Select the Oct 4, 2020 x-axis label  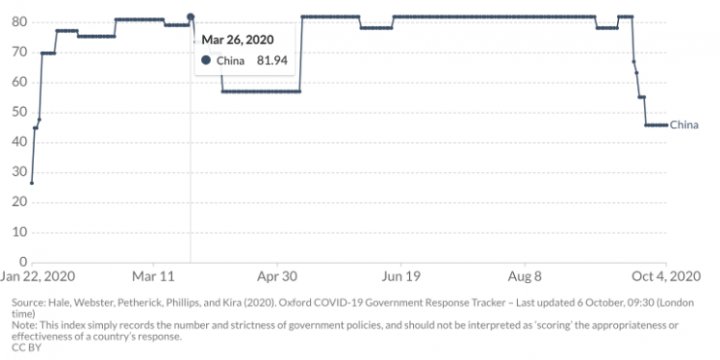[666, 276]
